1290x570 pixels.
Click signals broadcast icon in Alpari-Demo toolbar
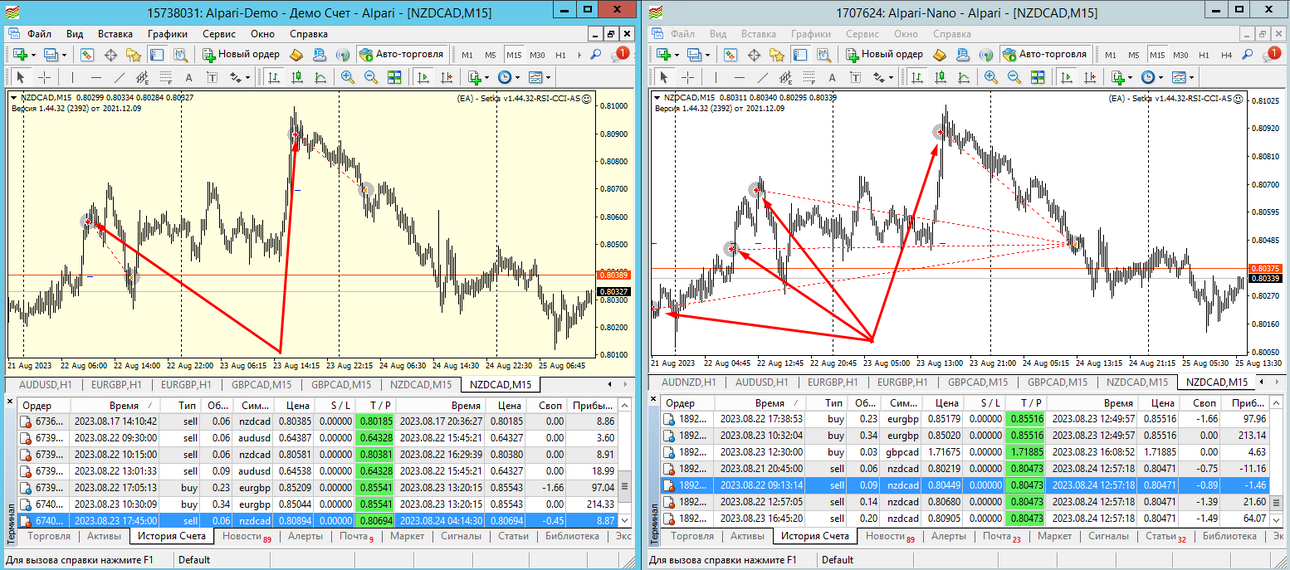342,54
